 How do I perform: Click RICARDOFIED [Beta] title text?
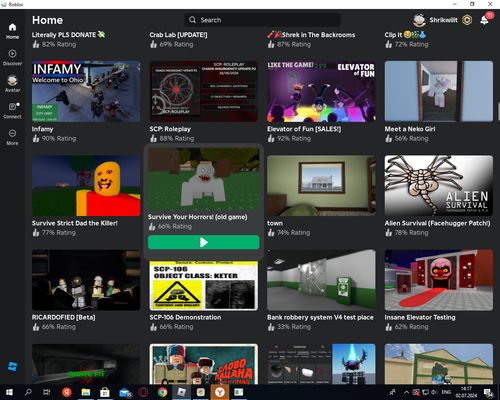pos(64,317)
